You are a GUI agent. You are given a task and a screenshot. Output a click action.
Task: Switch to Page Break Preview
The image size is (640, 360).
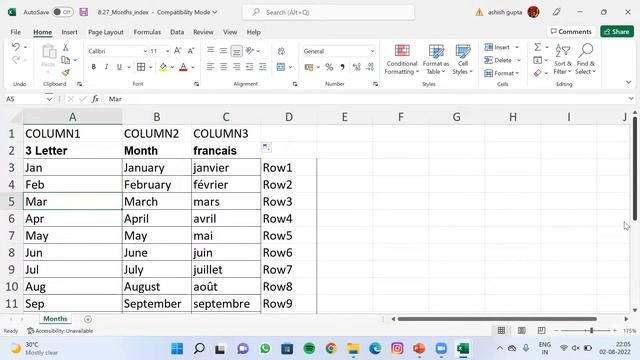click(x=541, y=330)
